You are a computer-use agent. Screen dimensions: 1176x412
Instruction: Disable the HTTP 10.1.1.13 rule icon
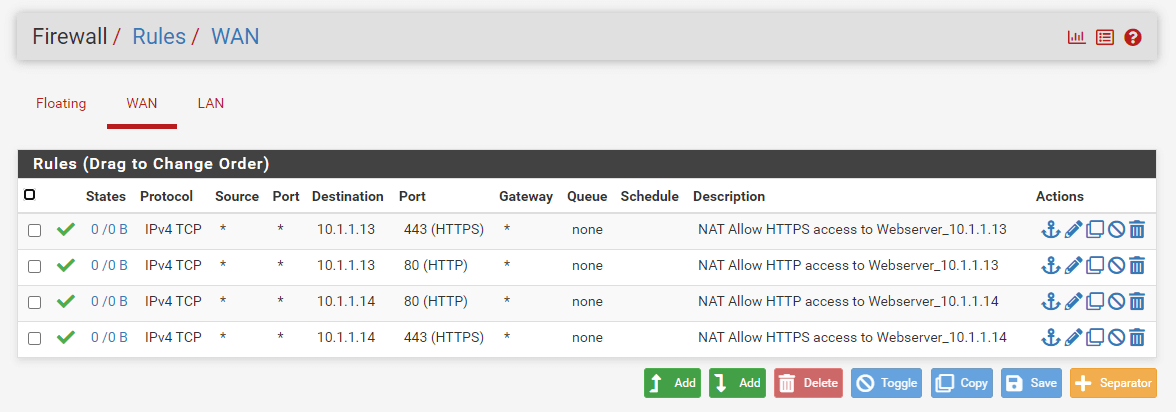[x=1116, y=265]
